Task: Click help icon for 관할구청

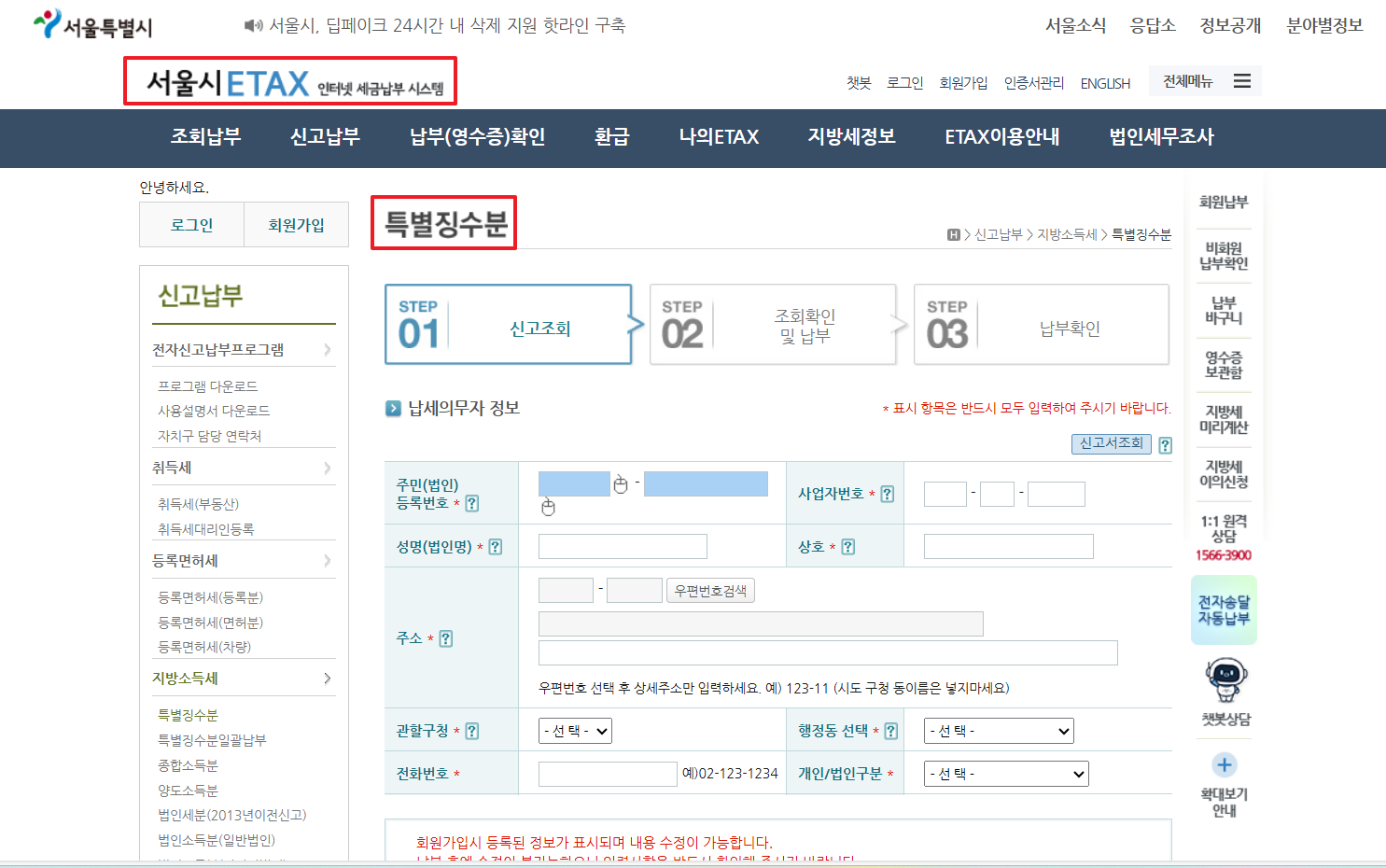Action: point(472,731)
